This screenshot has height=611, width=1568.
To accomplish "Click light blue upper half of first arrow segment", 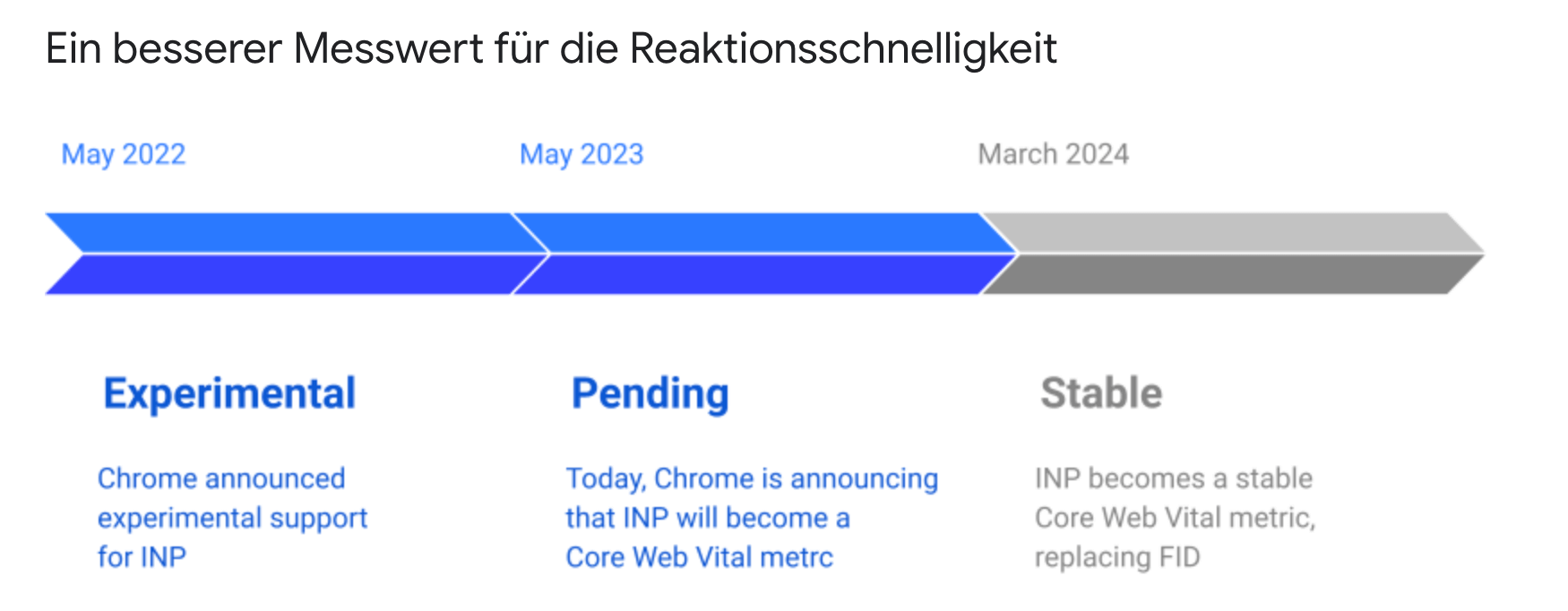I will pos(287,233).
